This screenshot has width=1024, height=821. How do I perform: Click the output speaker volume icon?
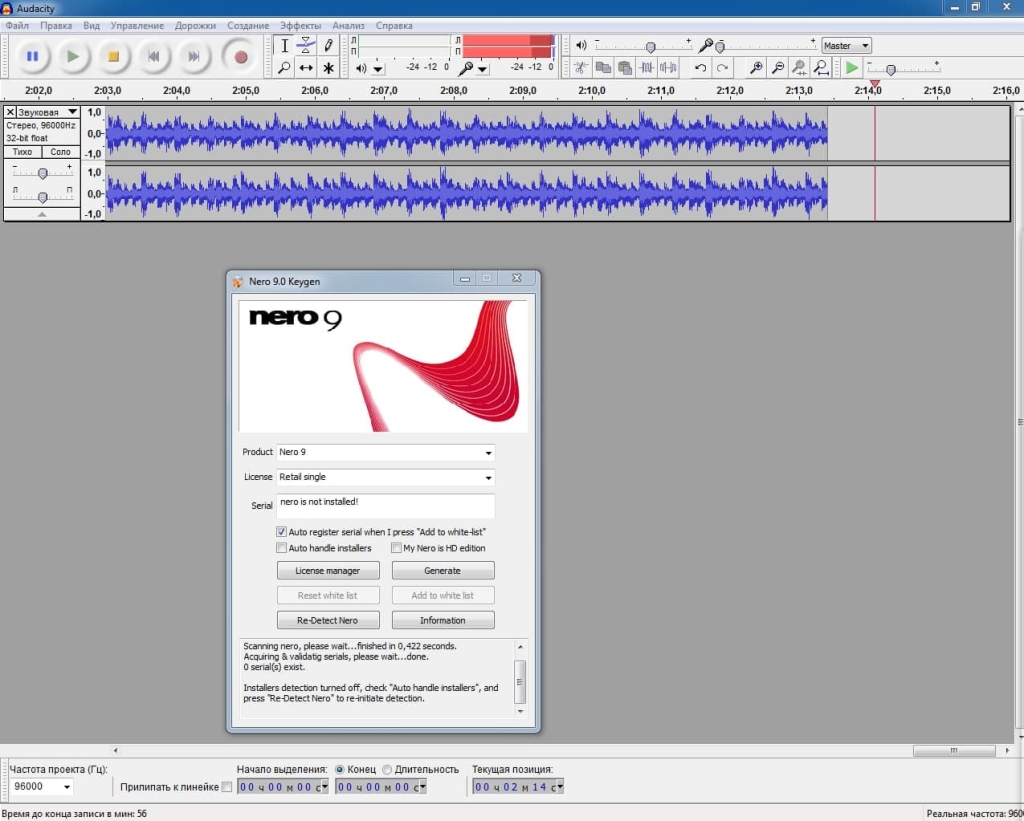click(x=581, y=46)
